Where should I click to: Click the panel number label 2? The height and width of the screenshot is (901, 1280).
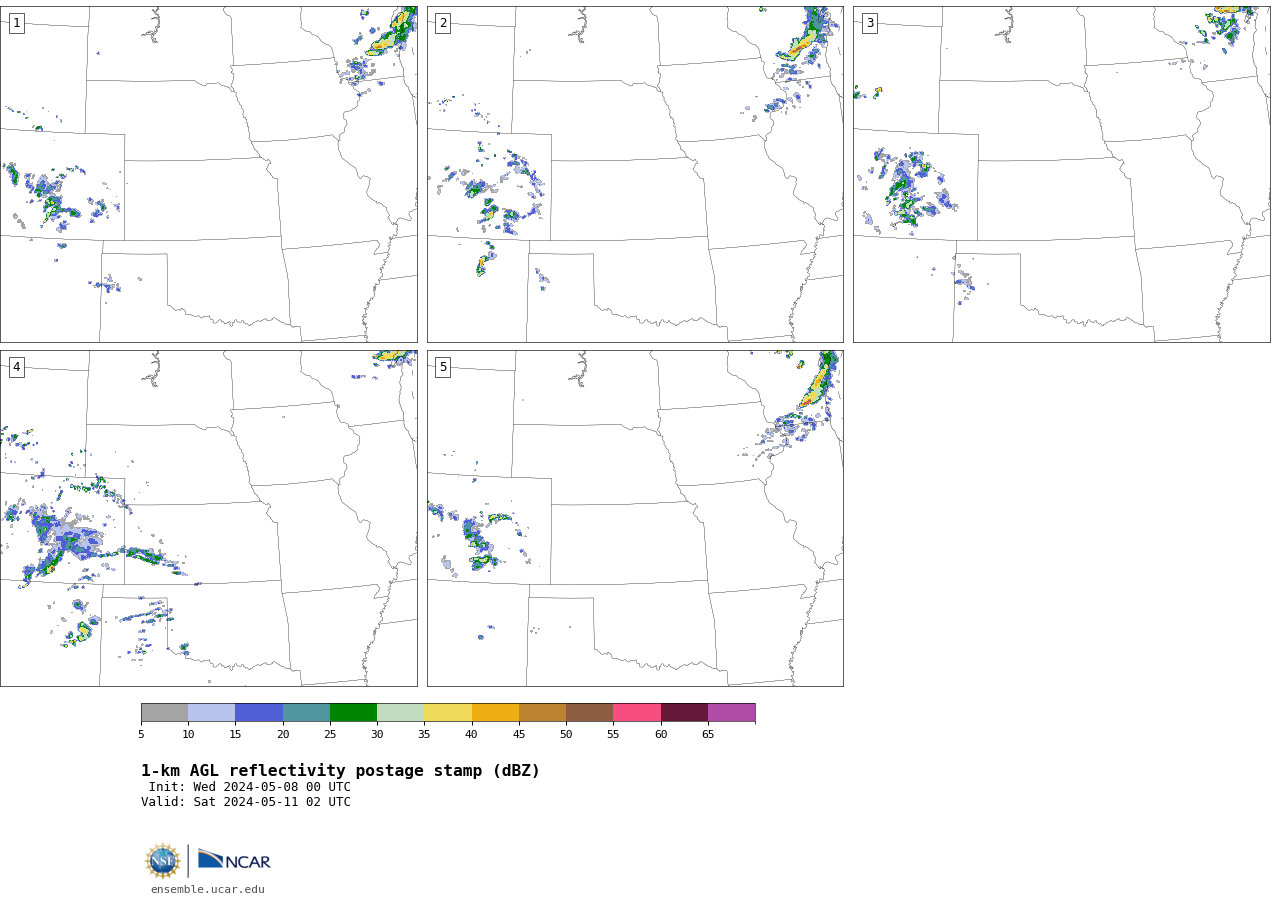[x=443, y=23]
